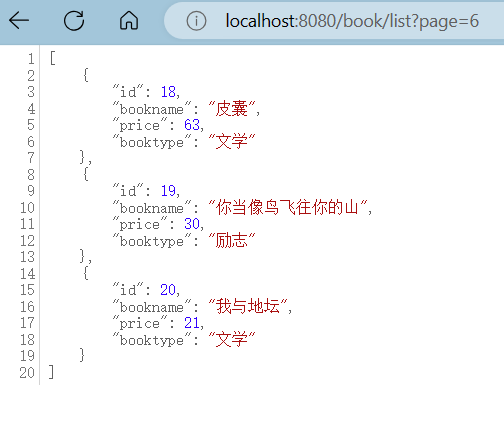Image resolution: width=504 pixels, height=429 pixels.
Task: Click the browser back arrow
Action: tap(19, 21)
